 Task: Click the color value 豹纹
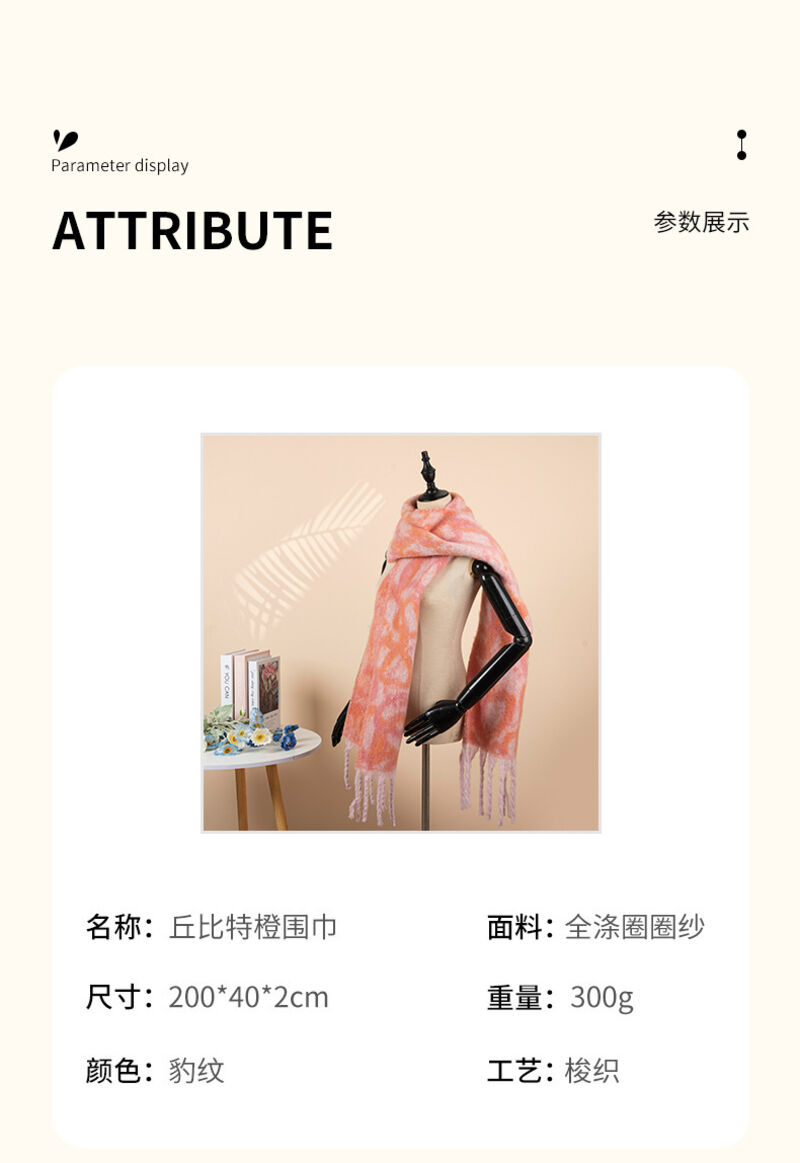196,1070
